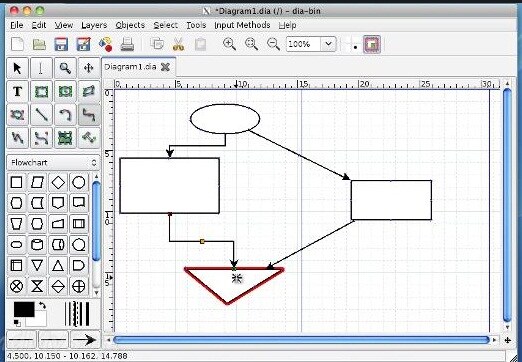
Task: Pick the Summing junction crossed-circle shape
Action: tap(17, 286)
